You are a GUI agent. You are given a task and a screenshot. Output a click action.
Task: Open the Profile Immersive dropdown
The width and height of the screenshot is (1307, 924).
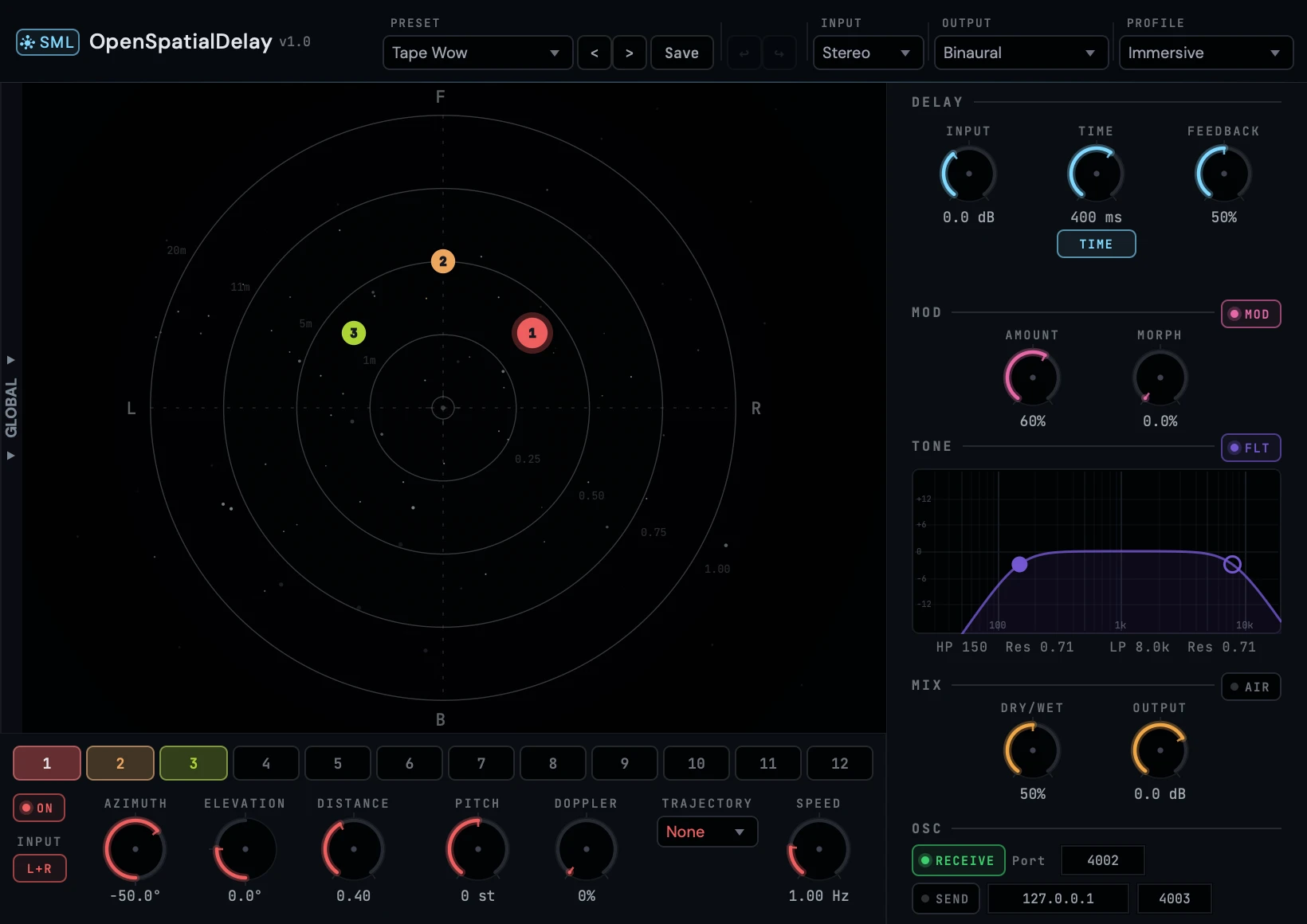coord(1206,53)
